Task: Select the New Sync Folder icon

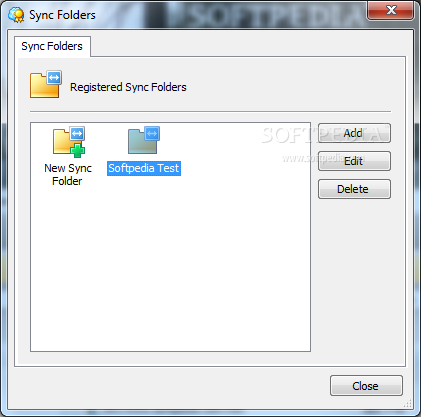Action: pos(69,142)
